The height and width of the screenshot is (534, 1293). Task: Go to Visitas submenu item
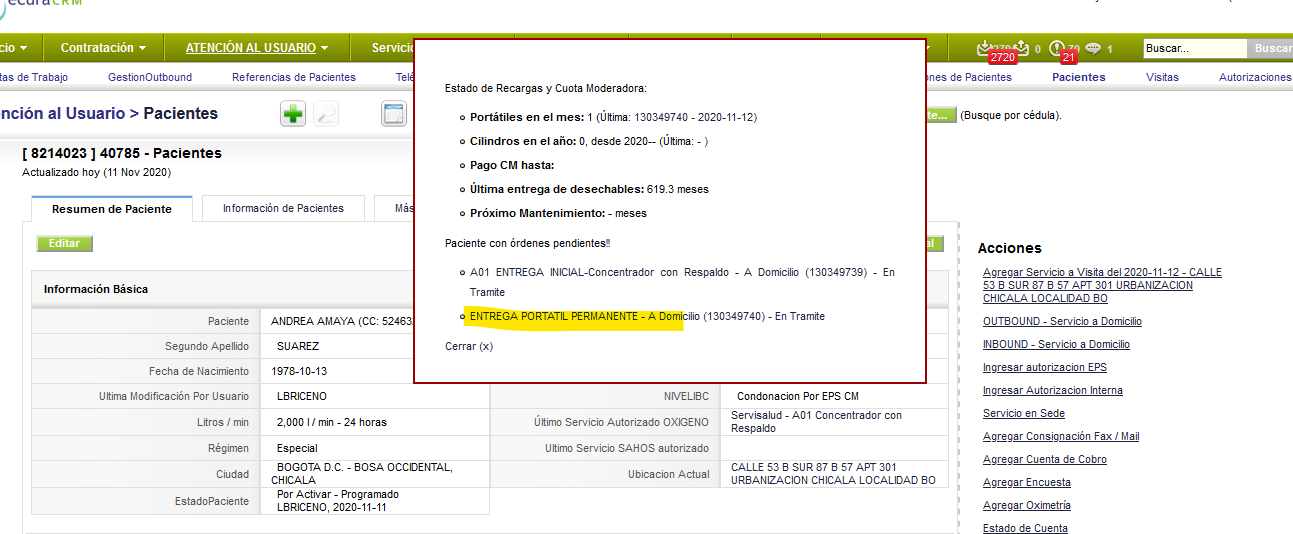(1162, 77)
